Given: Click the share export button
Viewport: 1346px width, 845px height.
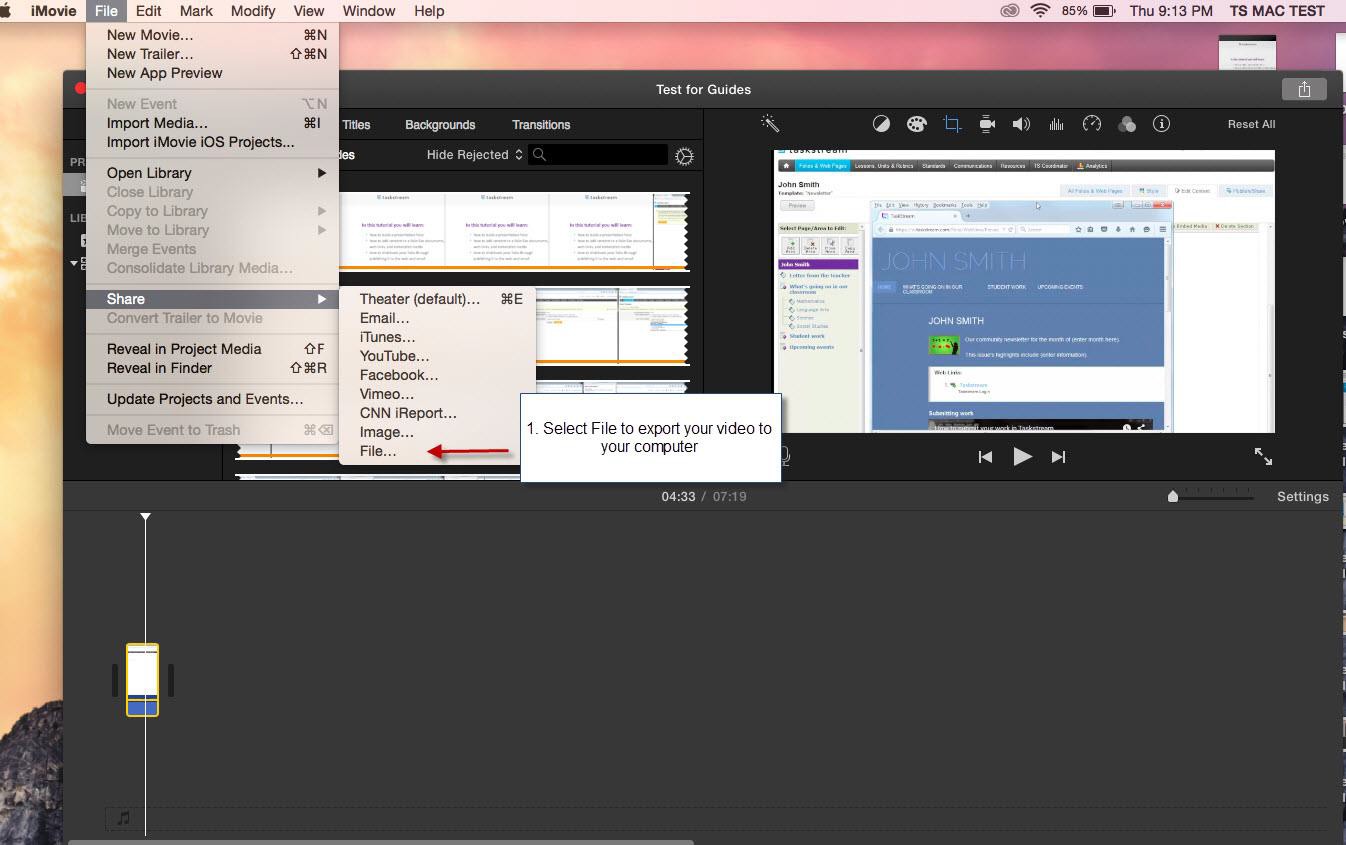Looking at the screenshot, I should pos(1304,89).
